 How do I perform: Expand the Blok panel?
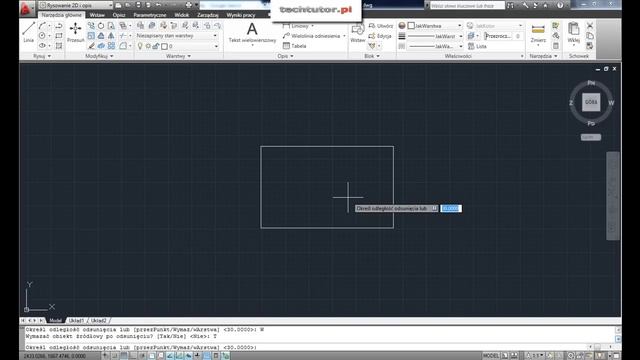(372, 56)
